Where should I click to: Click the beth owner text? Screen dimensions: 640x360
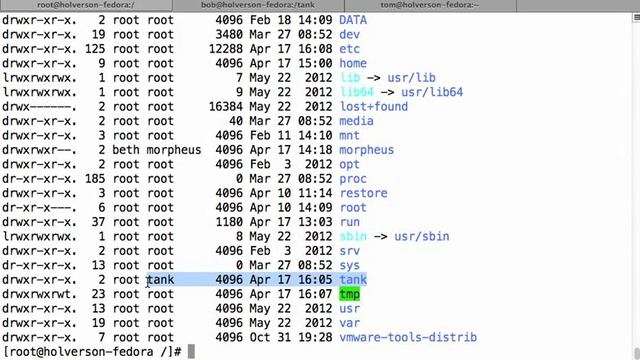(x=126, y=150)
